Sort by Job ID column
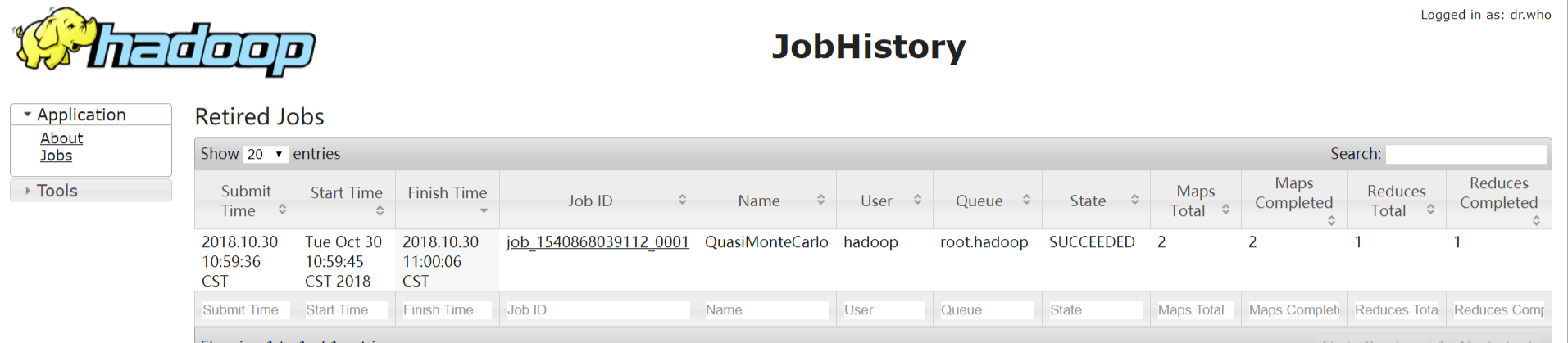Image resolution: width=1568 pixels, height=343 pixels. tap(598, 201)
